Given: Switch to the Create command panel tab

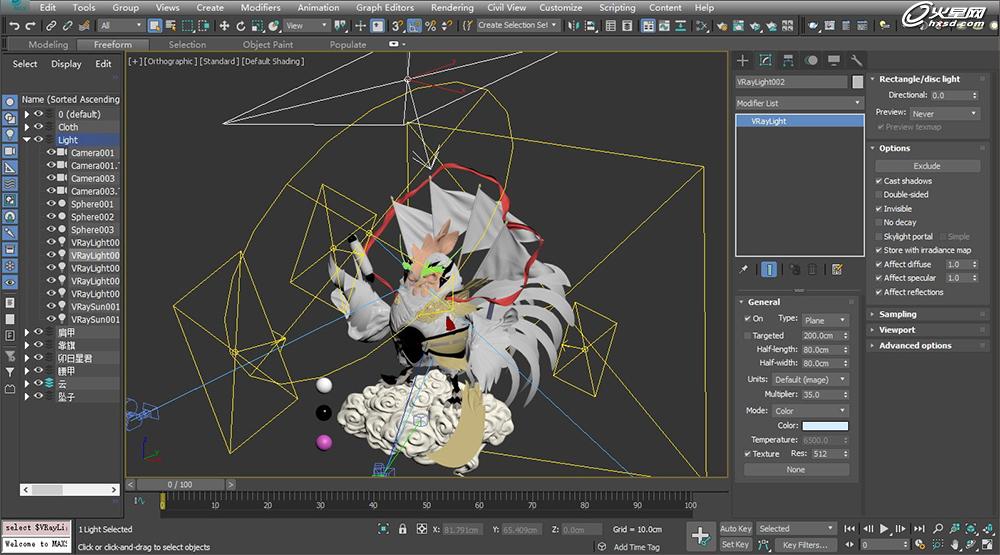Looking at the screenshot, I should [x=742, y=60].
